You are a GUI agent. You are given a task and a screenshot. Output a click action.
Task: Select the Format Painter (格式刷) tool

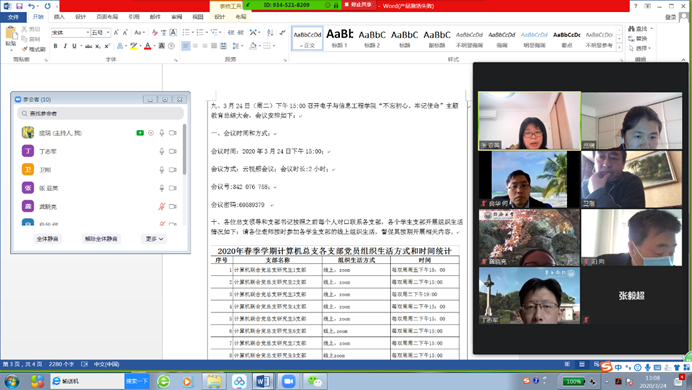pyautogui.click(x=34, y=49)
